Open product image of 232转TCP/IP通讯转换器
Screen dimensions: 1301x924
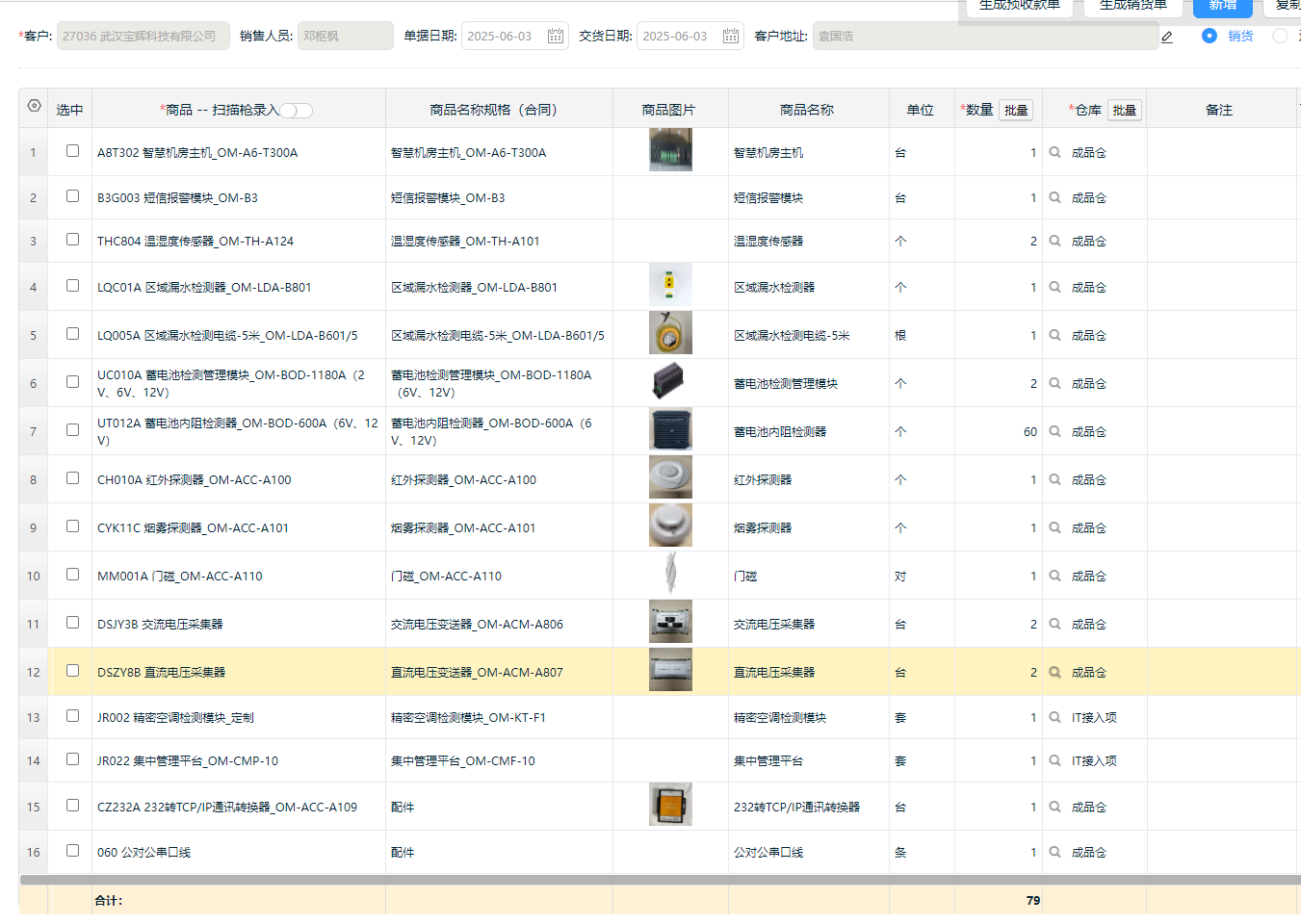(670, 805)
